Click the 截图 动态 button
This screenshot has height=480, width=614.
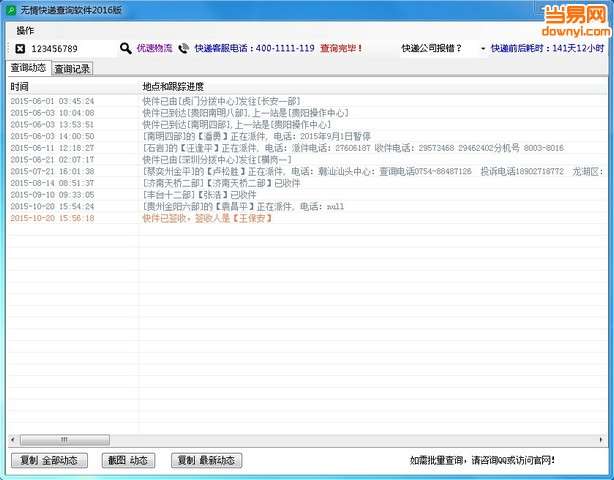point(128,460)
